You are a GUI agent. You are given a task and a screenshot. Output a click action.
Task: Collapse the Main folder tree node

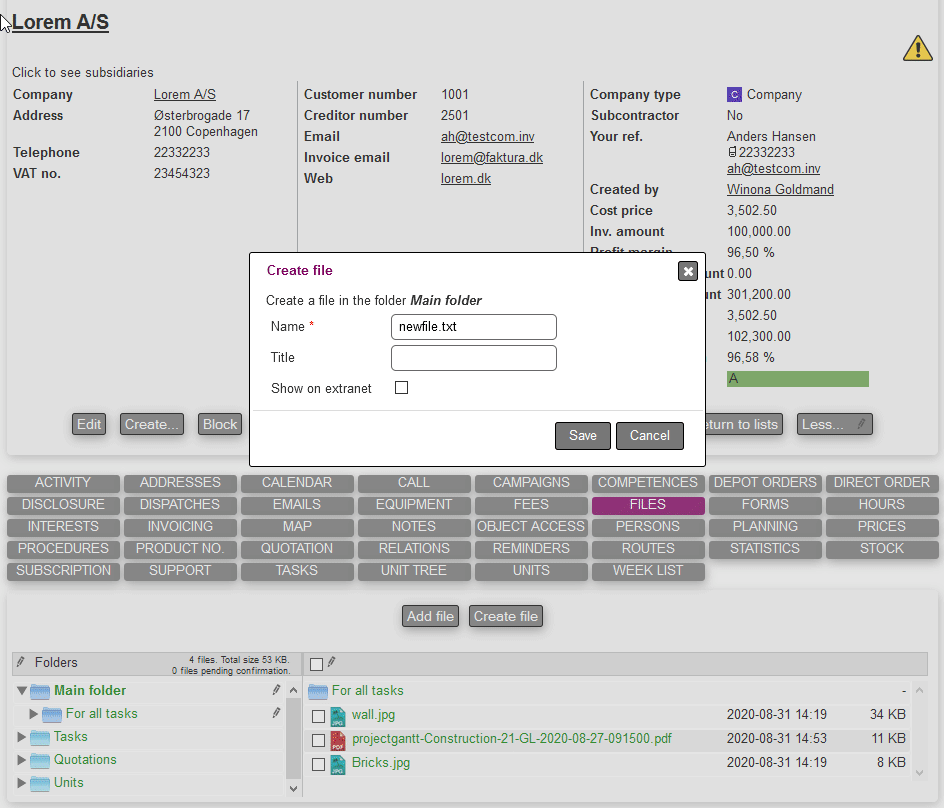point(22,690)
